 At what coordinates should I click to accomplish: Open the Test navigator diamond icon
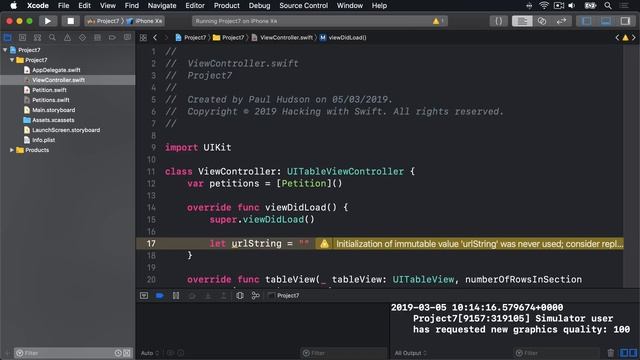pos(82,38)
